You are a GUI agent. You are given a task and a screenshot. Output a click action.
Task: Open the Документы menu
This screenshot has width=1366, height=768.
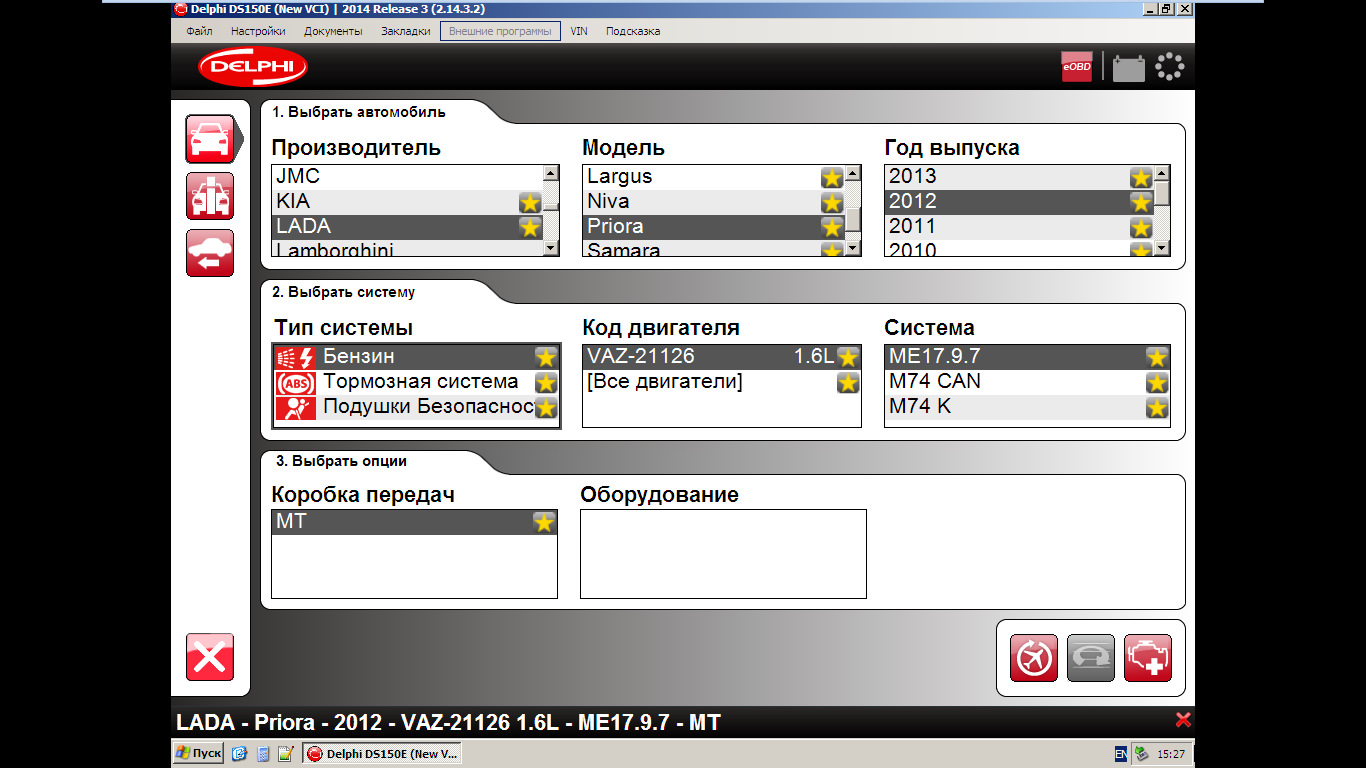[333, 31]
